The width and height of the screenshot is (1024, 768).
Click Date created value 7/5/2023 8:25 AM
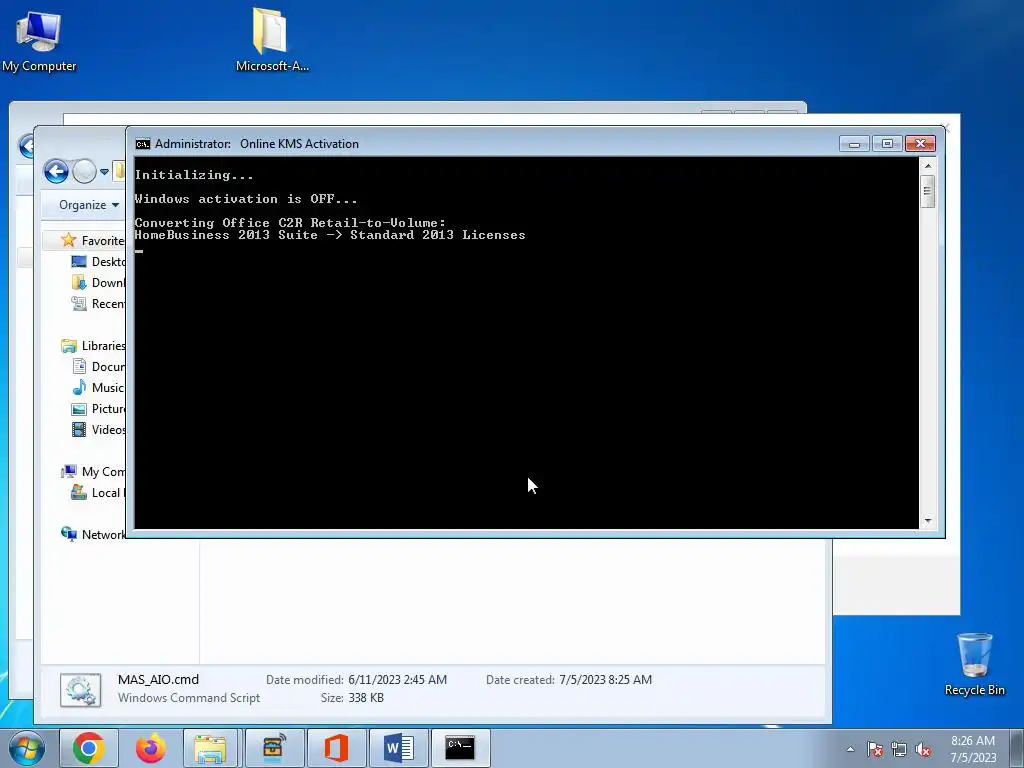[x=605, y=680]
